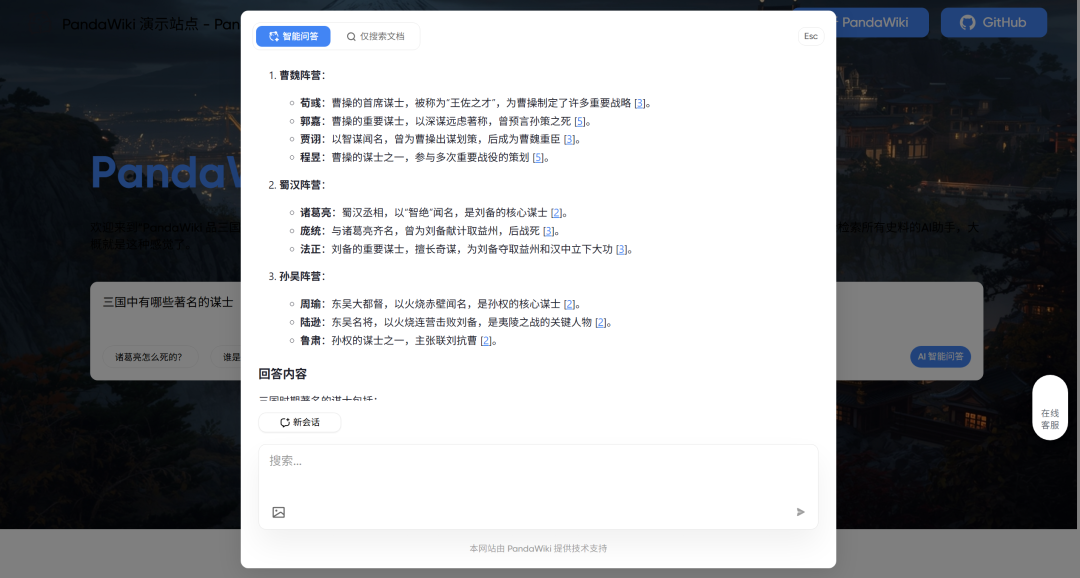Click the 曹魏阵营 list heading

click(x=302, y=76)
